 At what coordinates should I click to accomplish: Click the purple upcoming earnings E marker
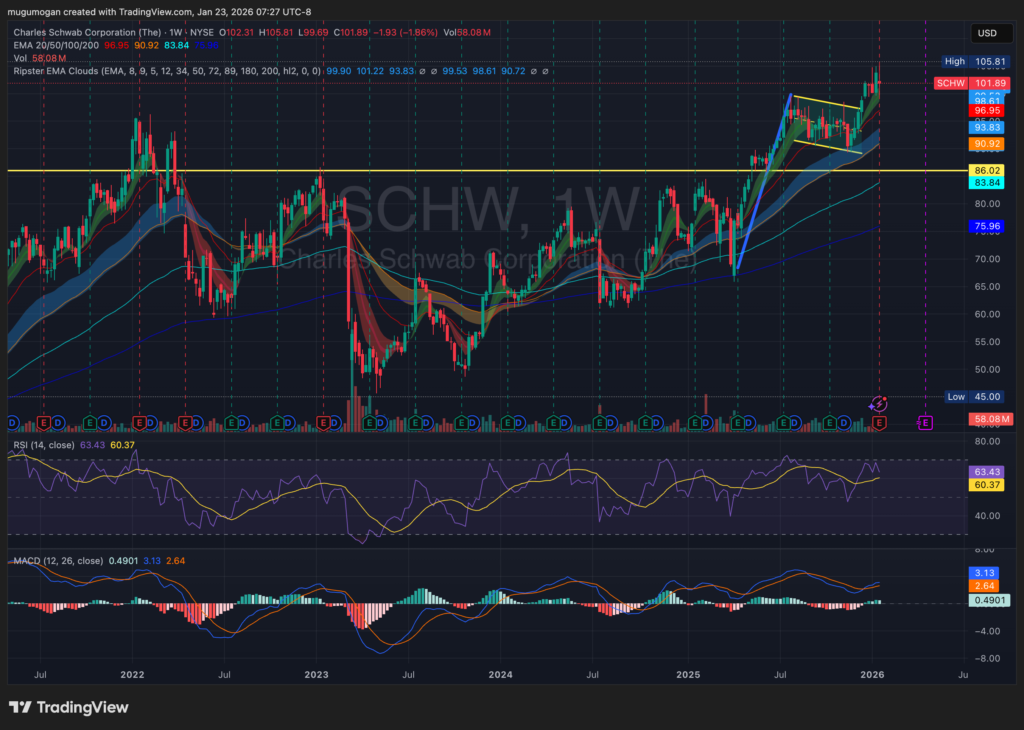click(x=925, y=423)
